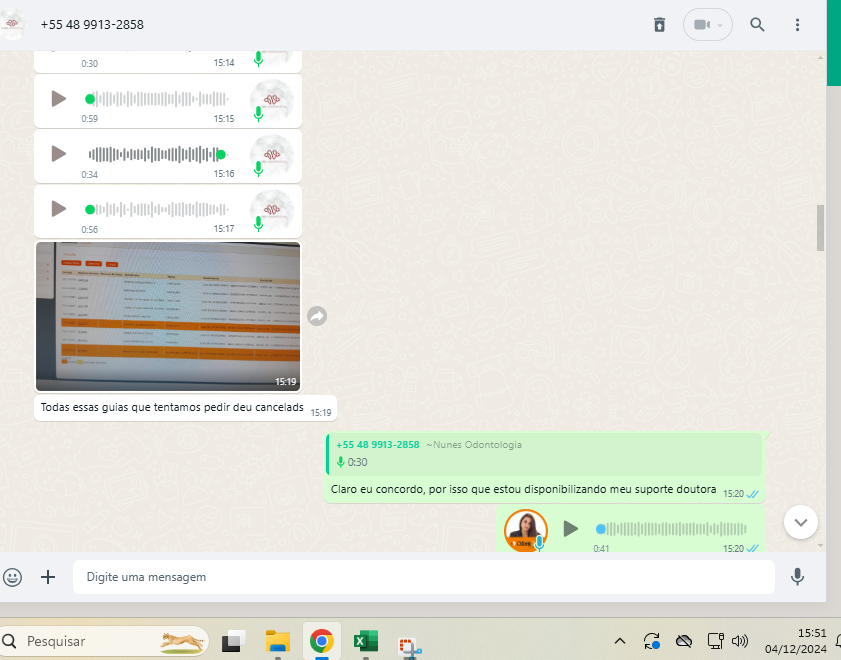The image size is (841, 660).
Task: Play the 0:34 voice message
Action: (59, 154)
